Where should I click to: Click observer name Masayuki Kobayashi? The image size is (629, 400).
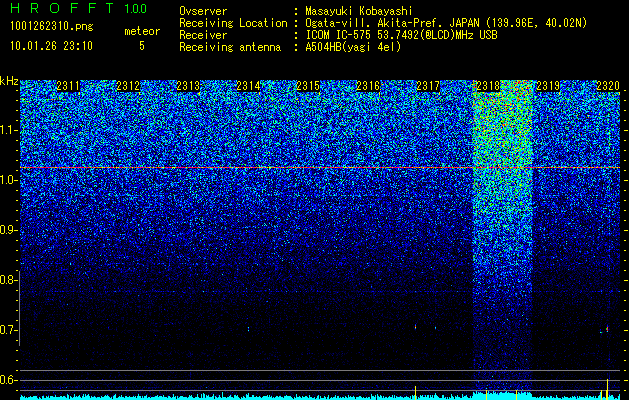coord(359,11)
